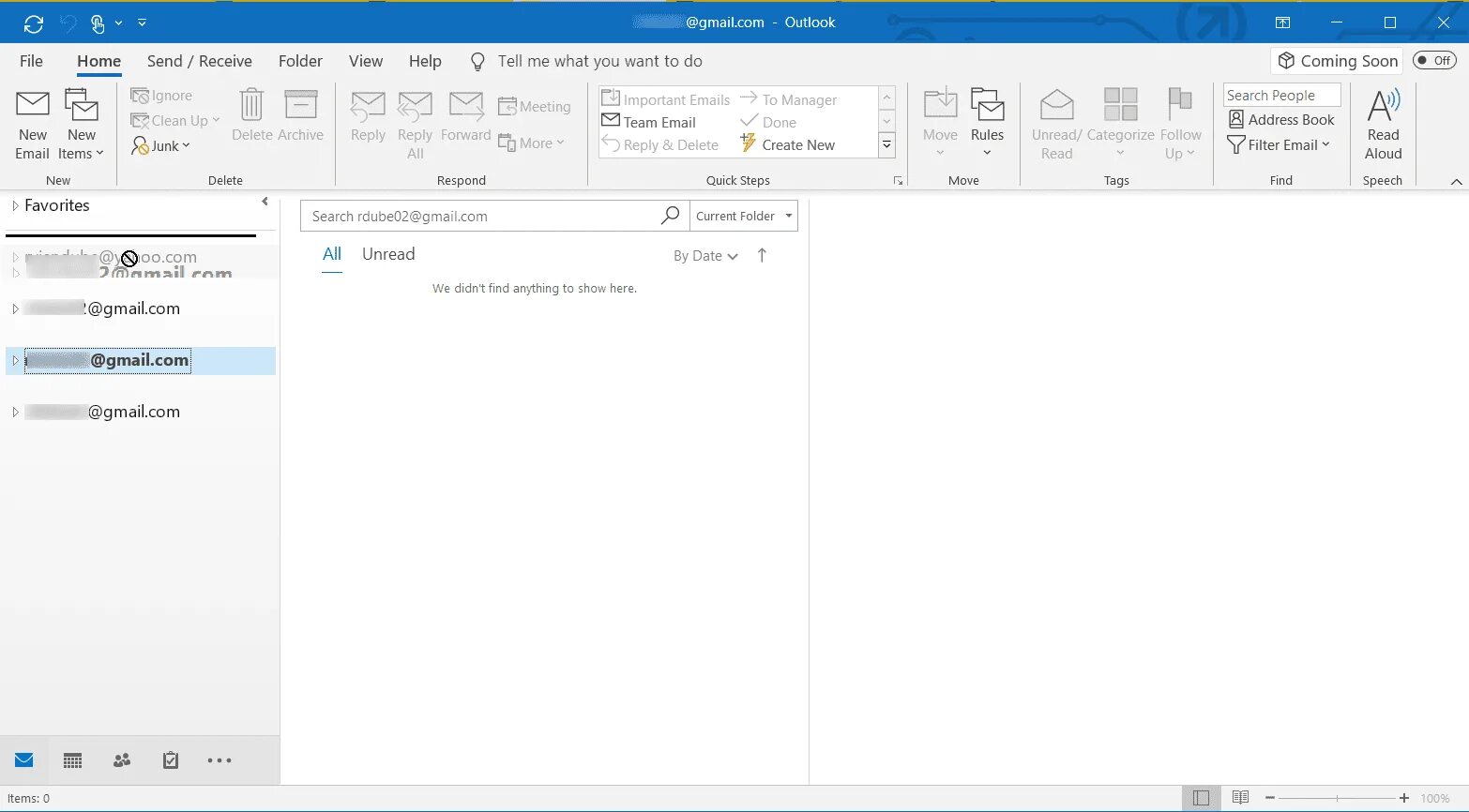Screen dimensions: 1469x812
Task: Open the Categorize menu
Action: (x=1120, y=125)
